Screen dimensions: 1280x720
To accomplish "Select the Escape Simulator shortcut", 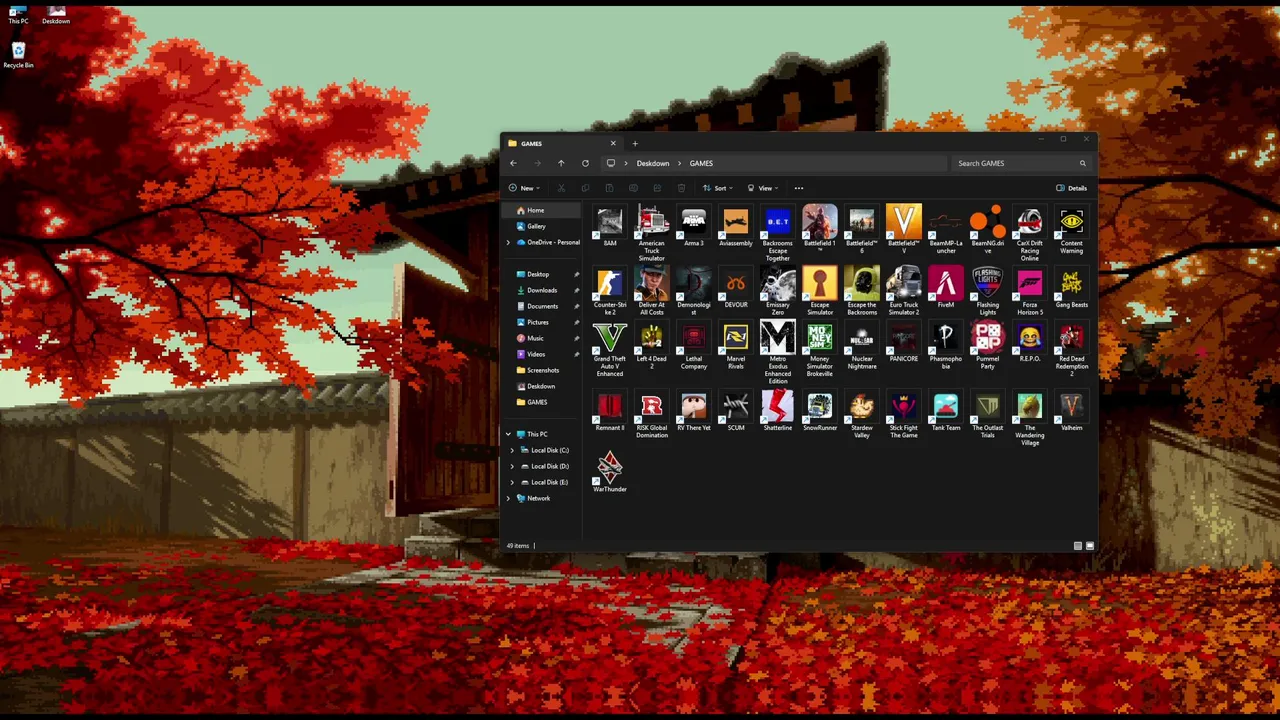I will tap(820, 291).
